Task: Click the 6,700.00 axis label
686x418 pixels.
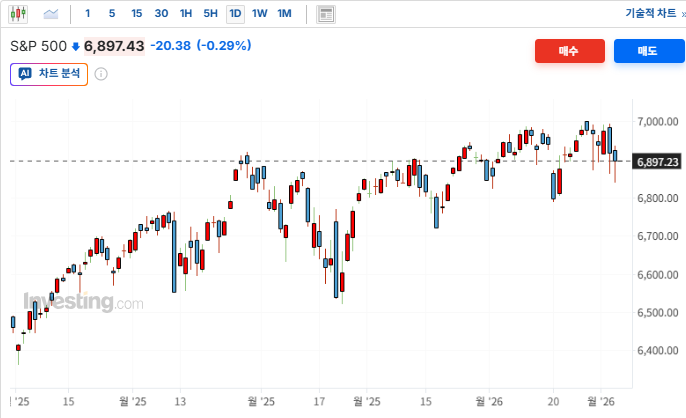Action: pyautogui.click(x=658, y=236)
